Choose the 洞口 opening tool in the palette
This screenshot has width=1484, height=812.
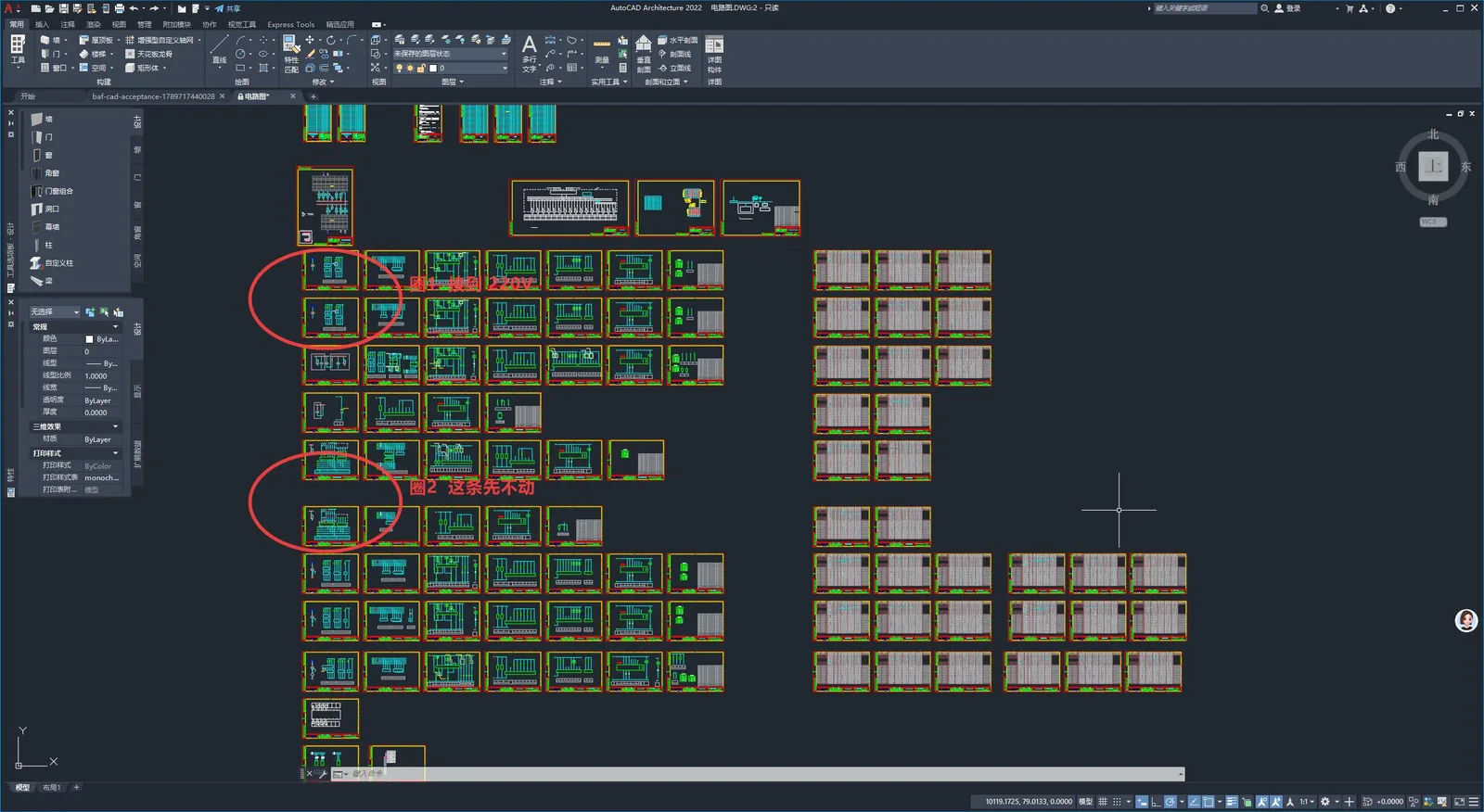[45, 209]
